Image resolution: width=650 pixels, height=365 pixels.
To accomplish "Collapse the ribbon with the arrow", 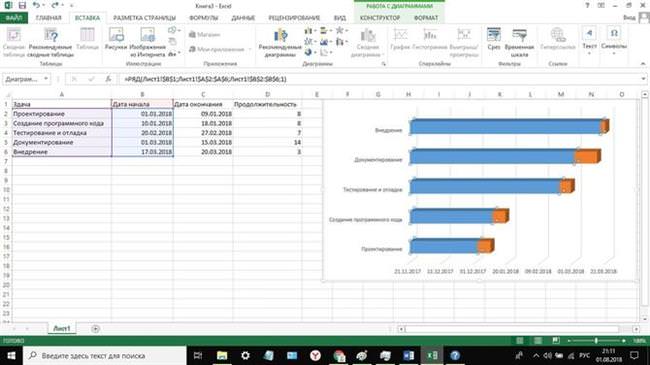I will pyautogui.click(x=643, y=63).
